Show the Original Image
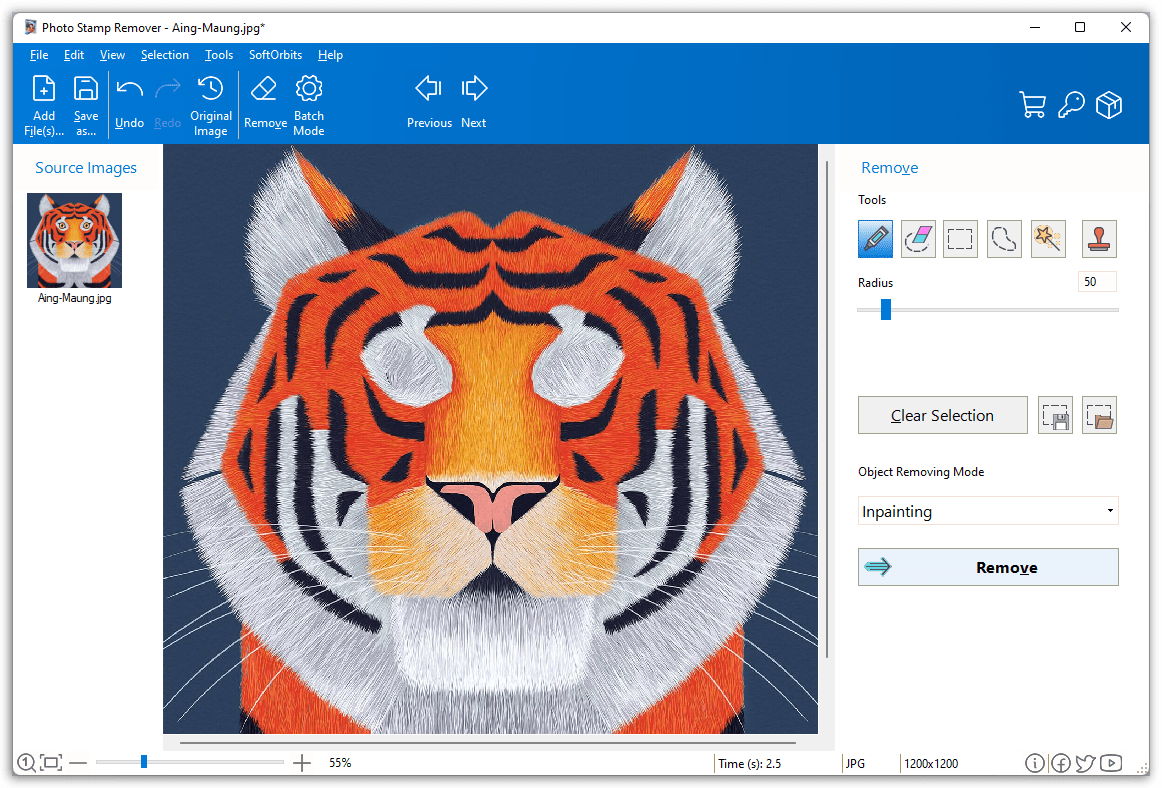Screen dimensions: 1162x788 [210, 105]
